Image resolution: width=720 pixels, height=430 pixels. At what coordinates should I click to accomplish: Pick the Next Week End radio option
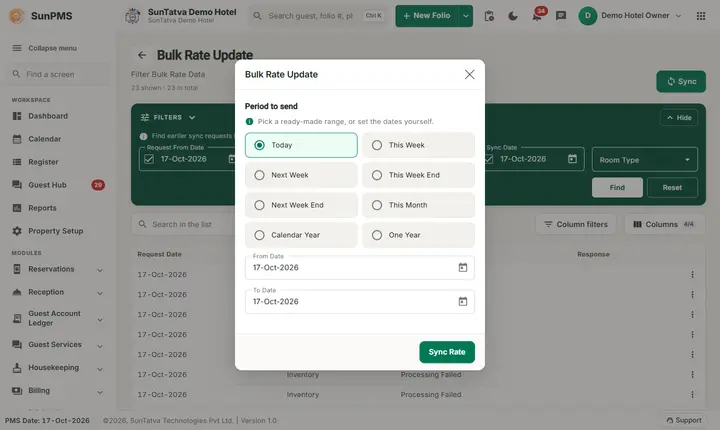[x=301, y=205]
